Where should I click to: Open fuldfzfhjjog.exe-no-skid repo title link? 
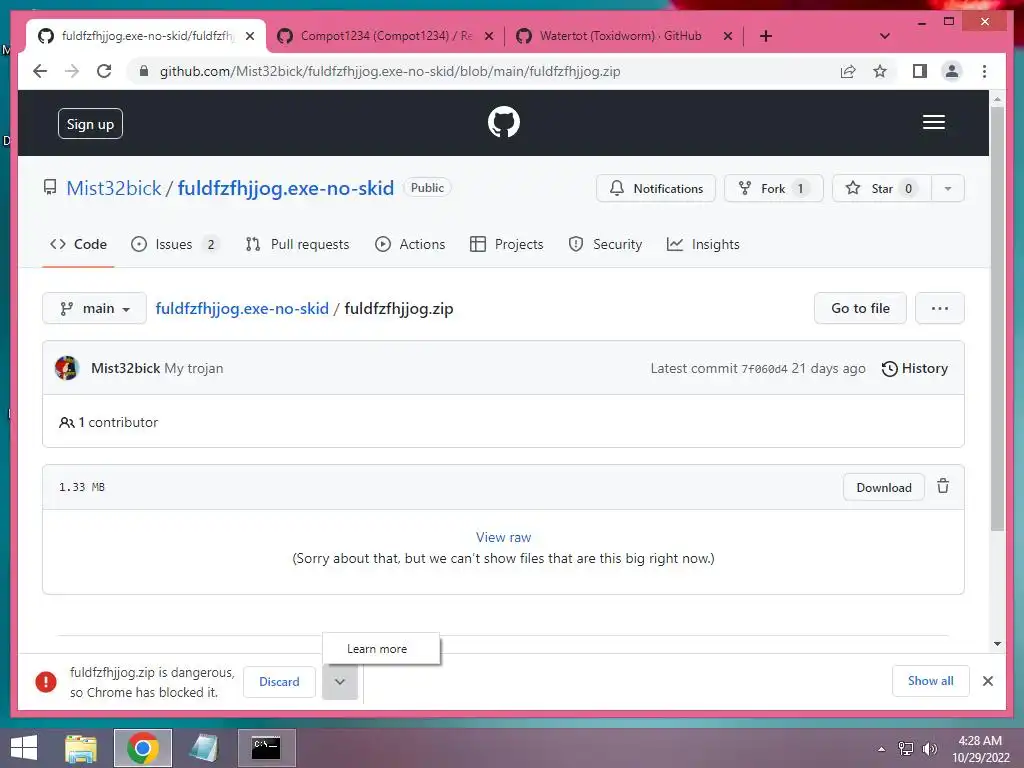click(286, 189)
